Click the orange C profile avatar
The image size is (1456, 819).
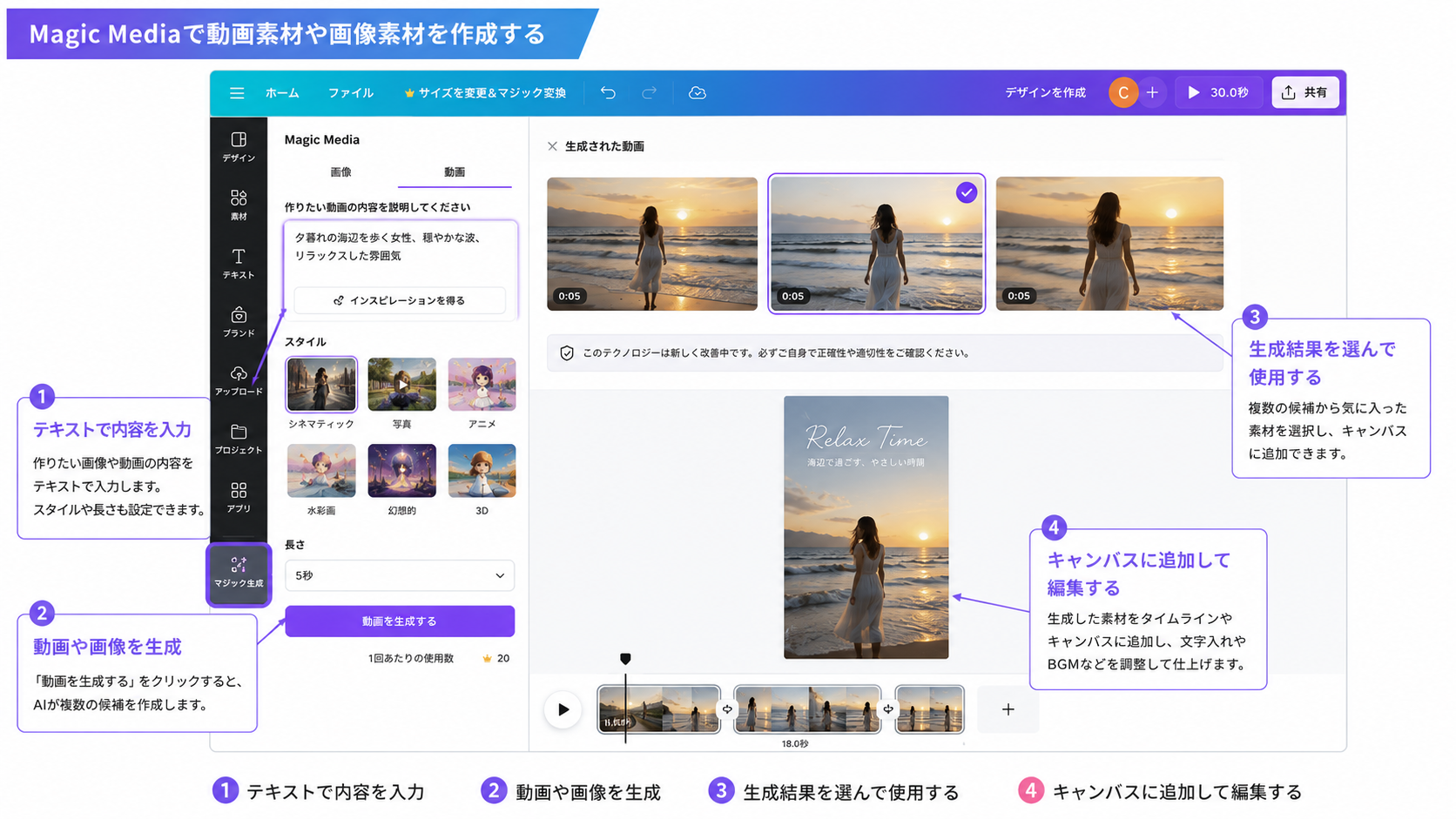click(x=1122, y=92)
